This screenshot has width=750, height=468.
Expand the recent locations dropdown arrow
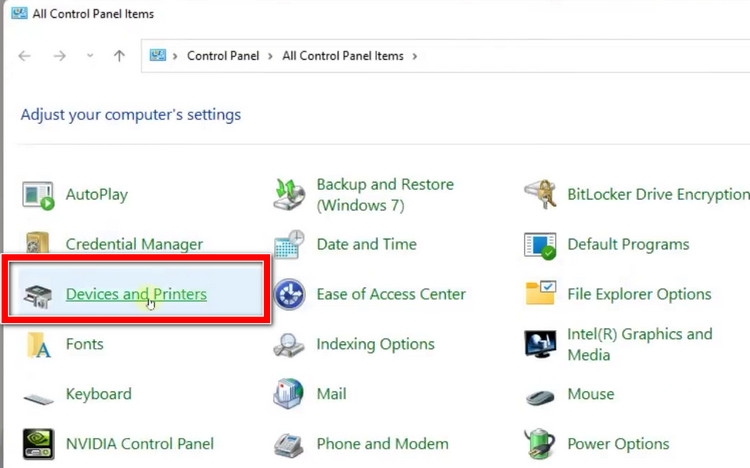tap(90, 56)
